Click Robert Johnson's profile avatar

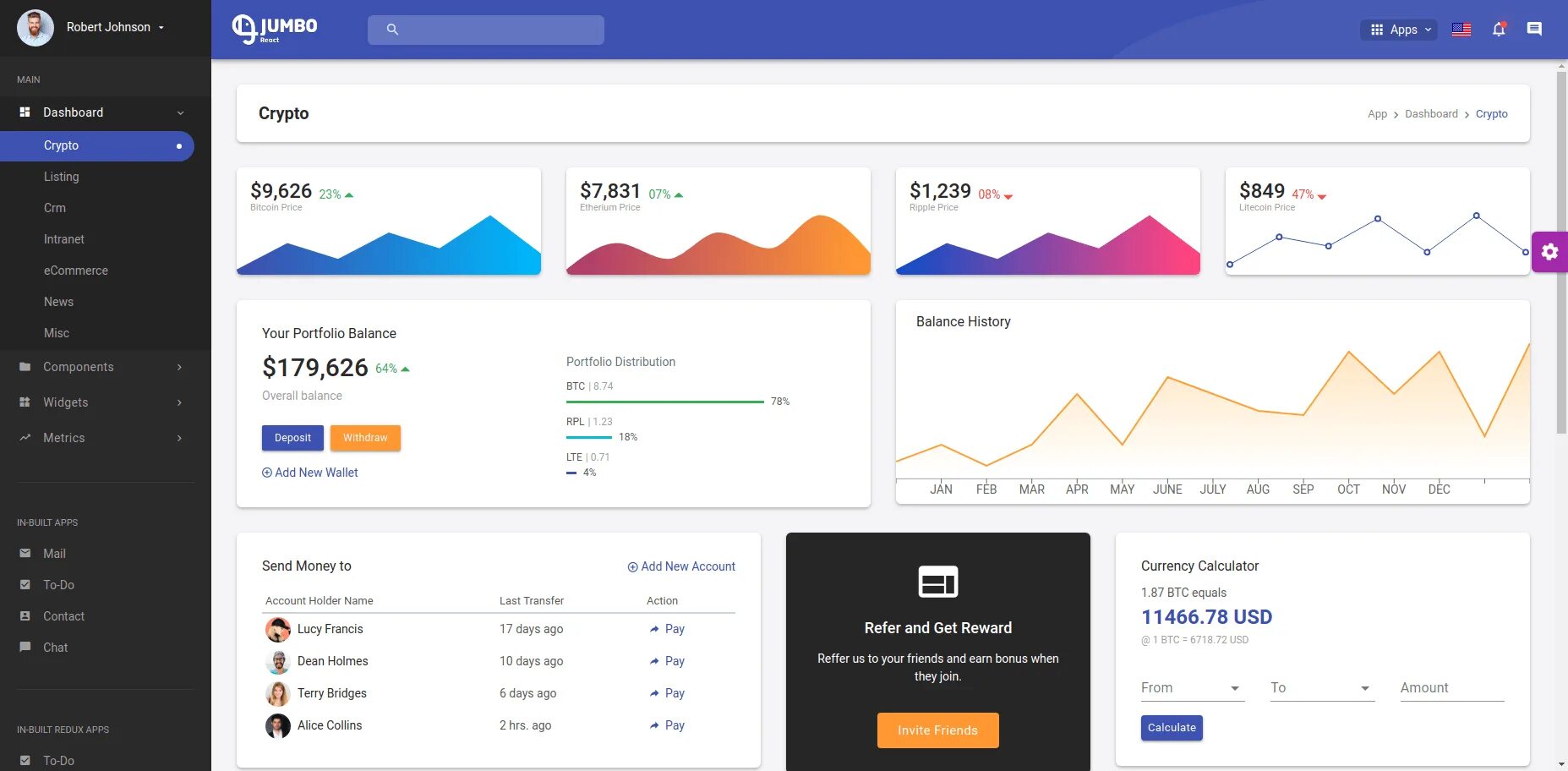36,28
